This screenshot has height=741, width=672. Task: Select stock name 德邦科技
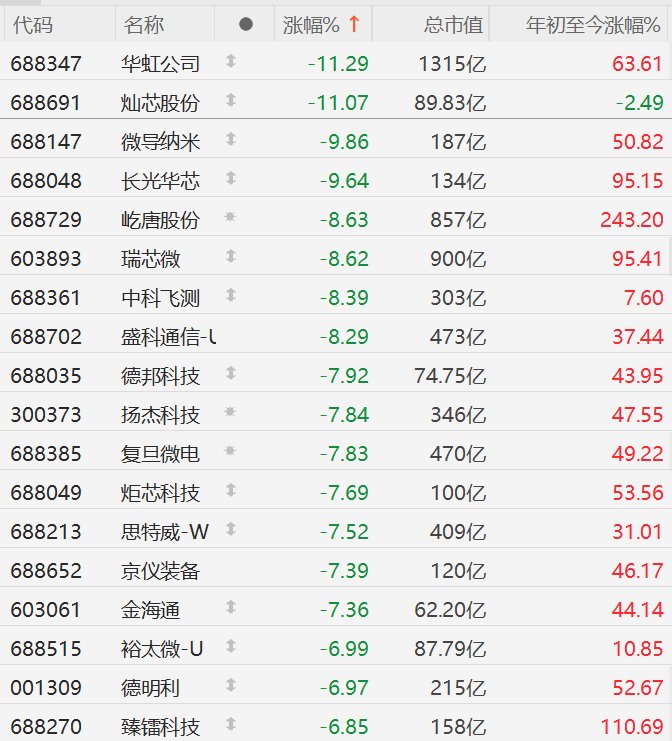tap(160, 376)
